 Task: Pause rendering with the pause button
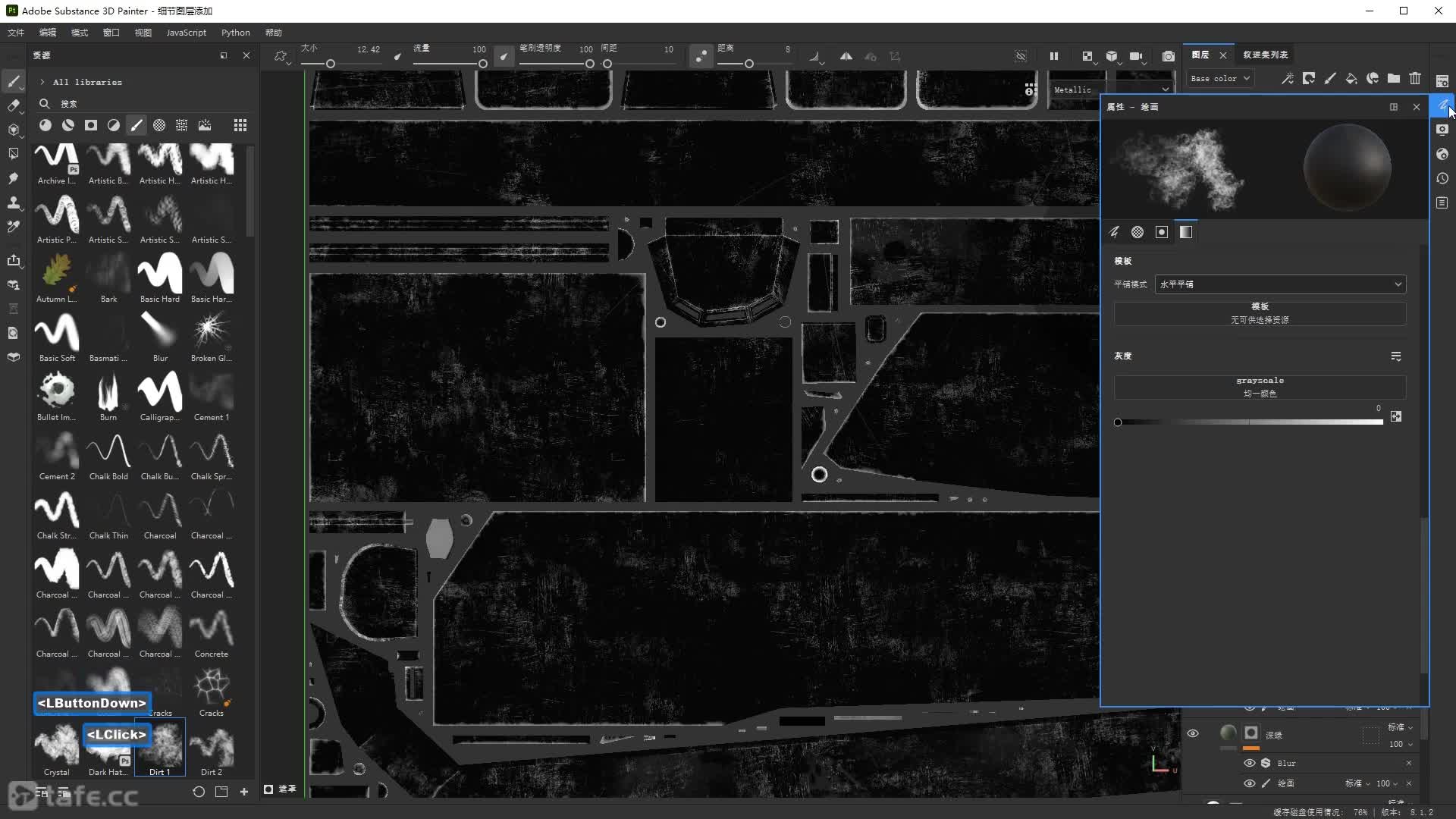1053,56
